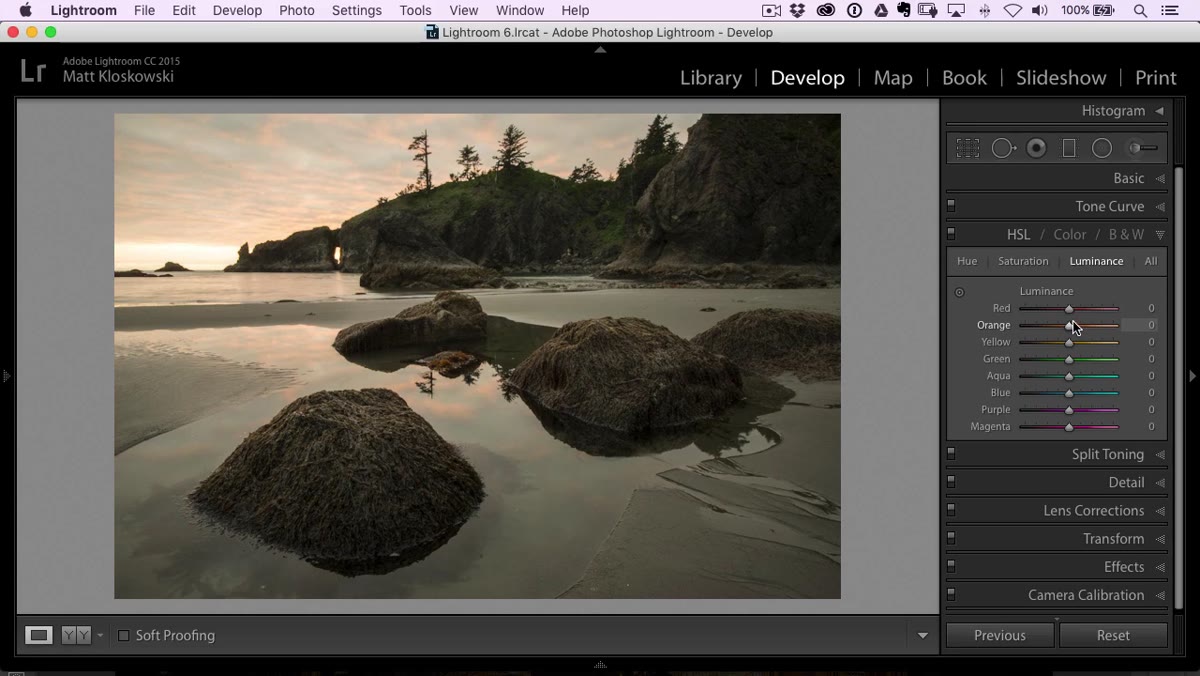Open the Before/After view options dropdown
The height and width of the screenshot is (676, 1200).
tap(100, 636)
